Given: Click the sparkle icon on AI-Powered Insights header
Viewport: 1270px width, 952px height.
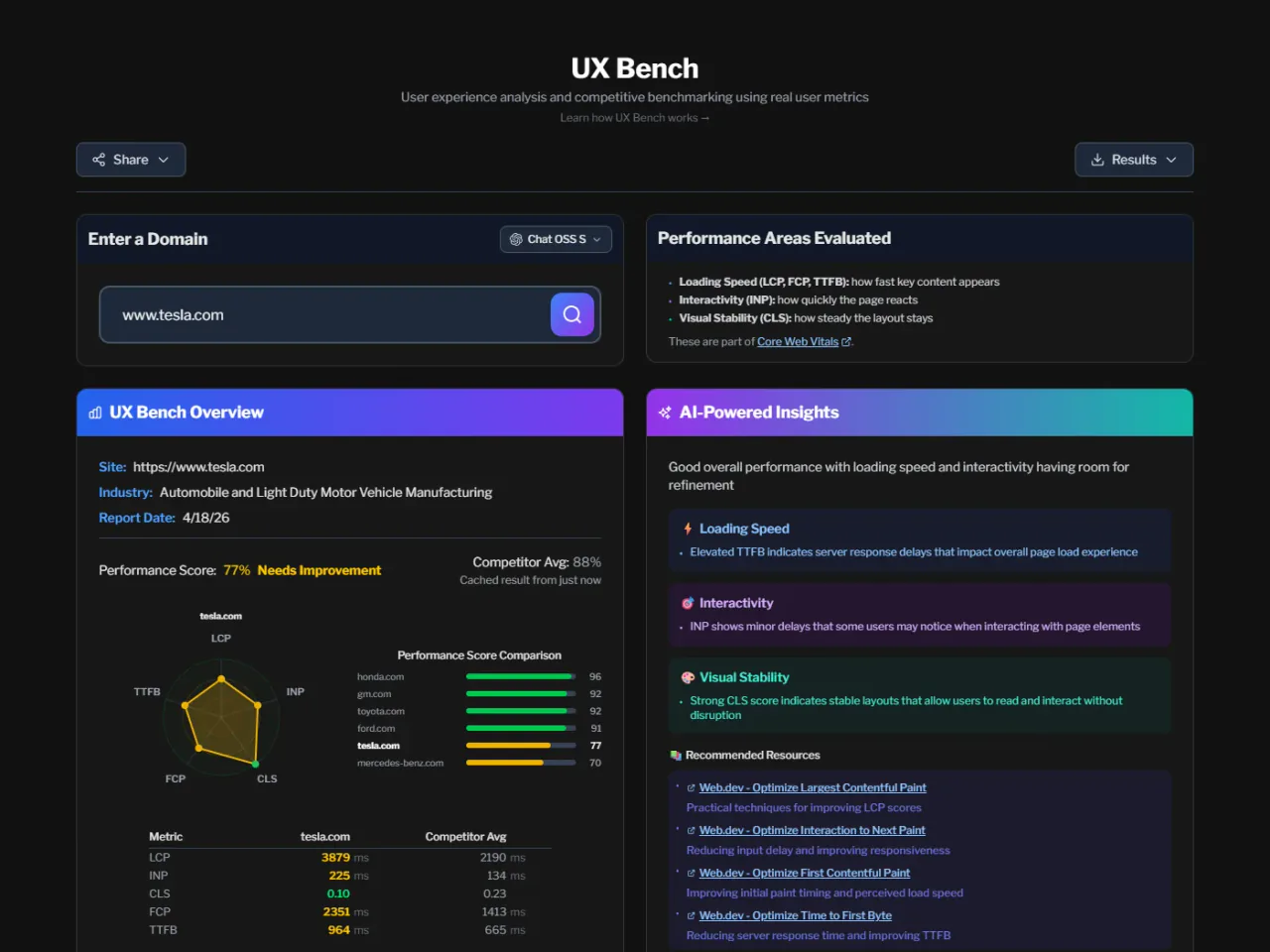Looking at the screenshot, I should (x=664, y=413).
